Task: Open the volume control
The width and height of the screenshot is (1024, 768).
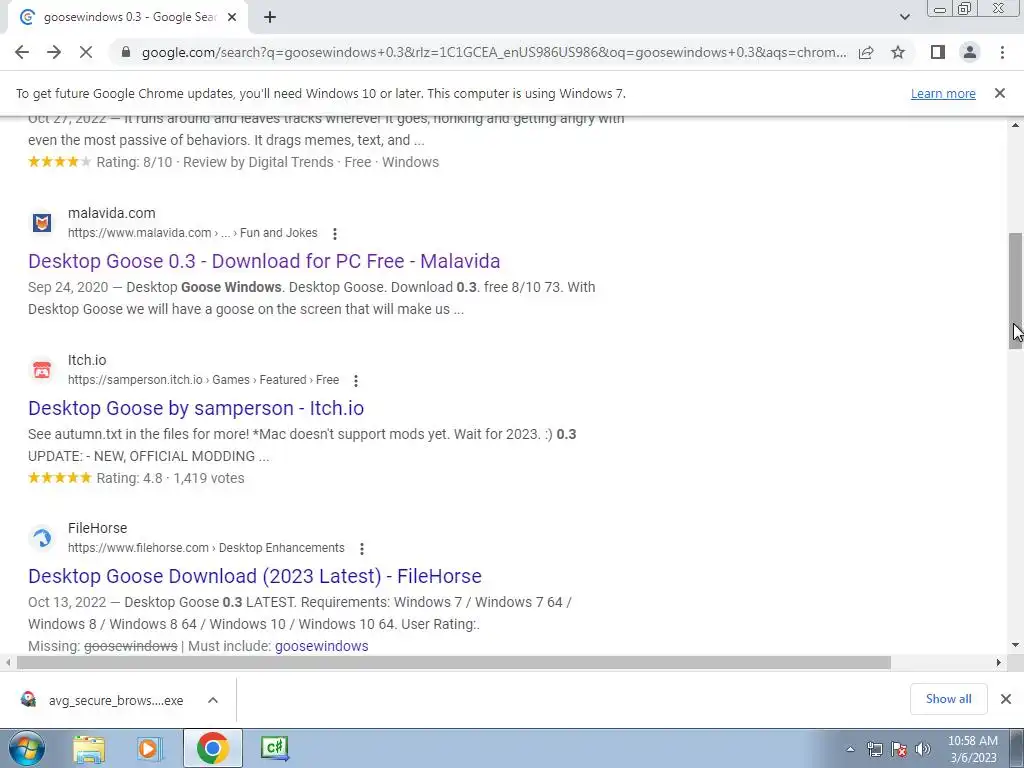Action: 923,749
